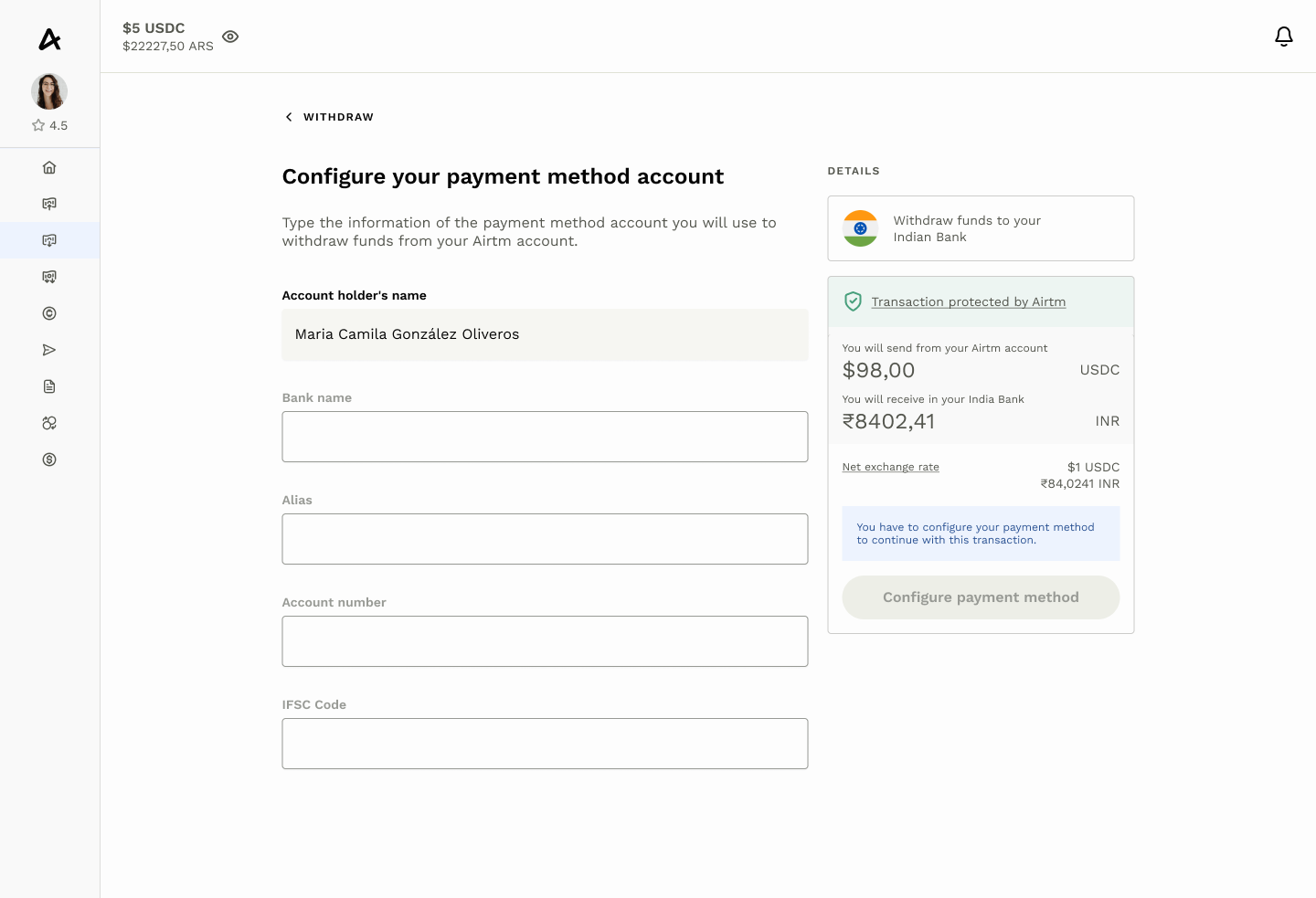Focus the Alias input field

pos(545,539)
